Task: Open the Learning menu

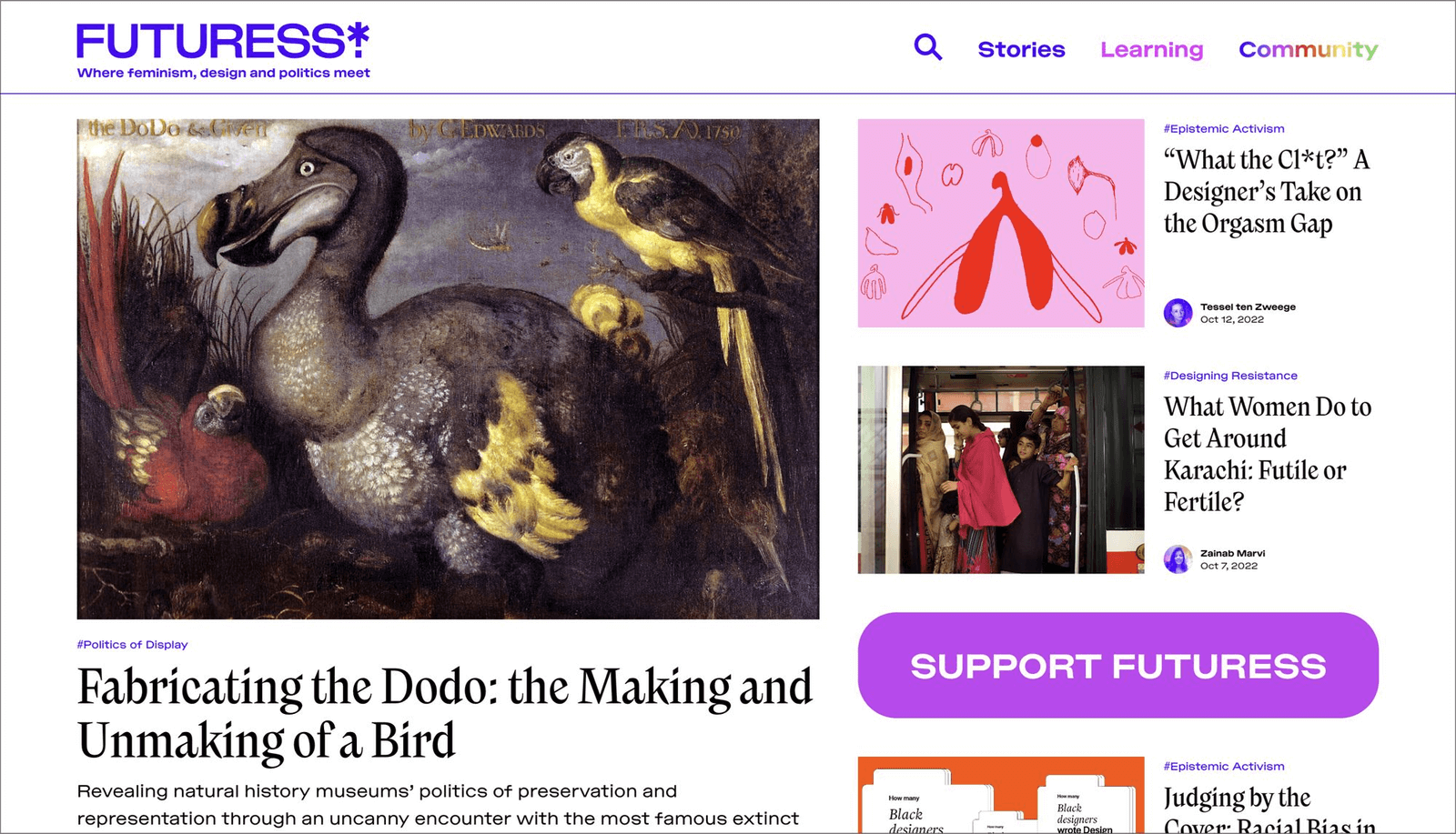Action: coord(1151,50)
